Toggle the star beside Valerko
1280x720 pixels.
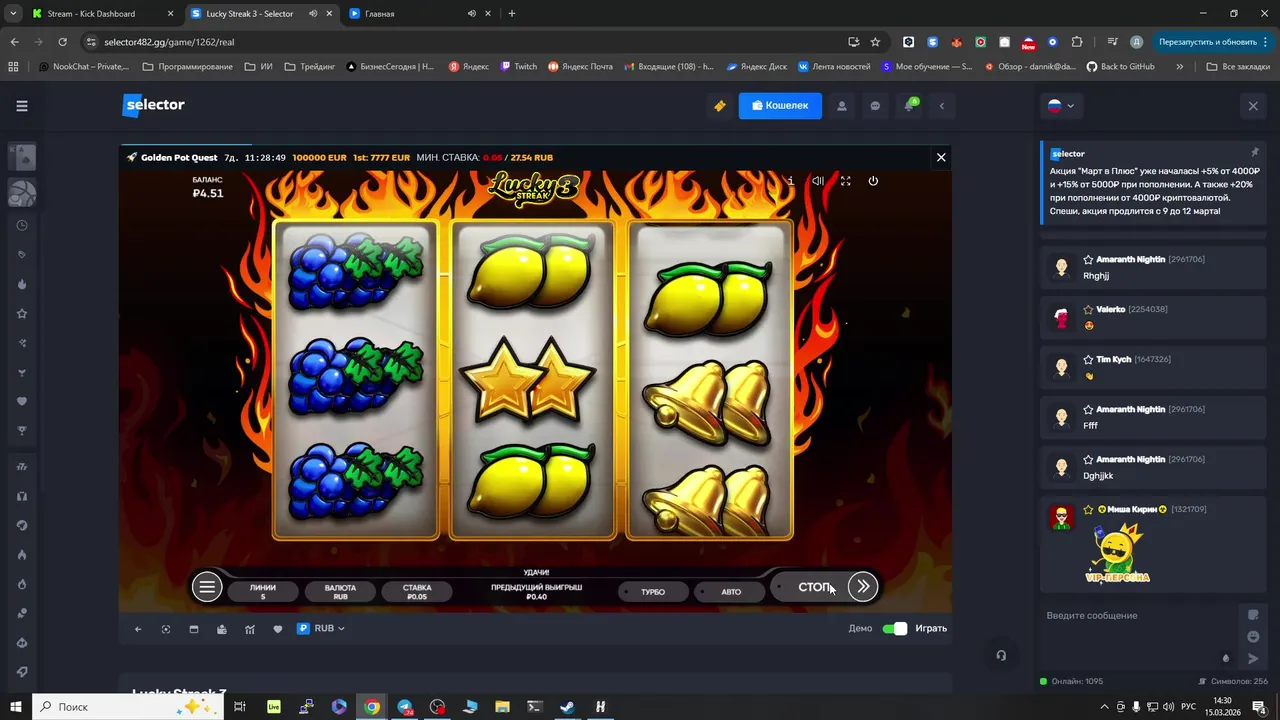(x=1088, y=310)
